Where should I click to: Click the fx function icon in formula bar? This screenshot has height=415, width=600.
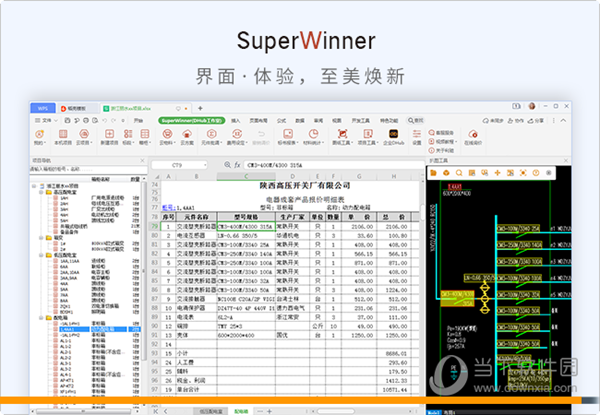pos(236,164)
